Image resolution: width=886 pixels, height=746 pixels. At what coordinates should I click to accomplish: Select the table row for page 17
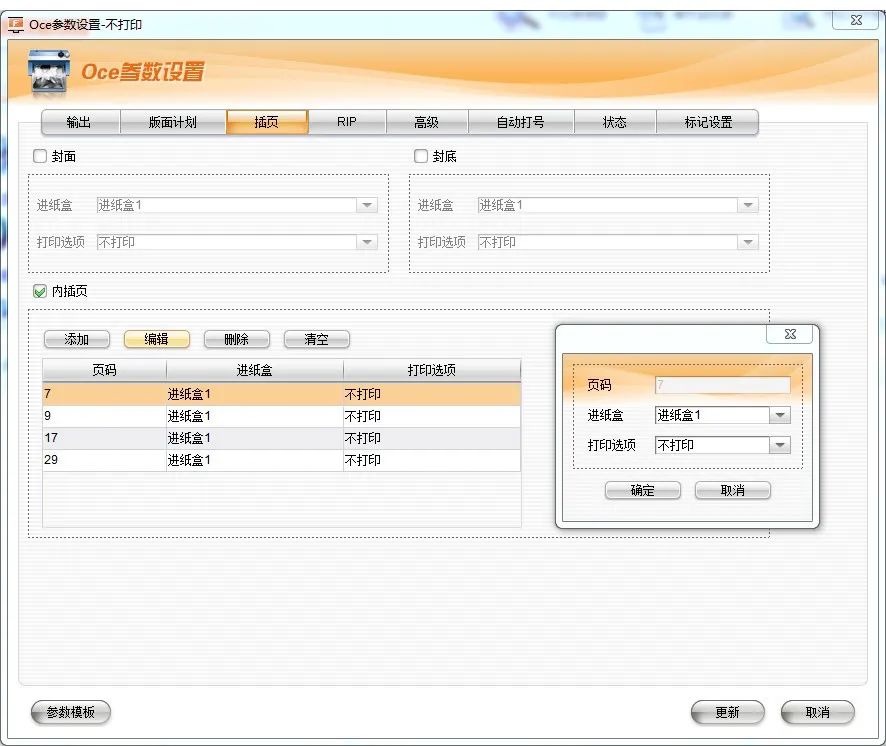click(281, 438)
